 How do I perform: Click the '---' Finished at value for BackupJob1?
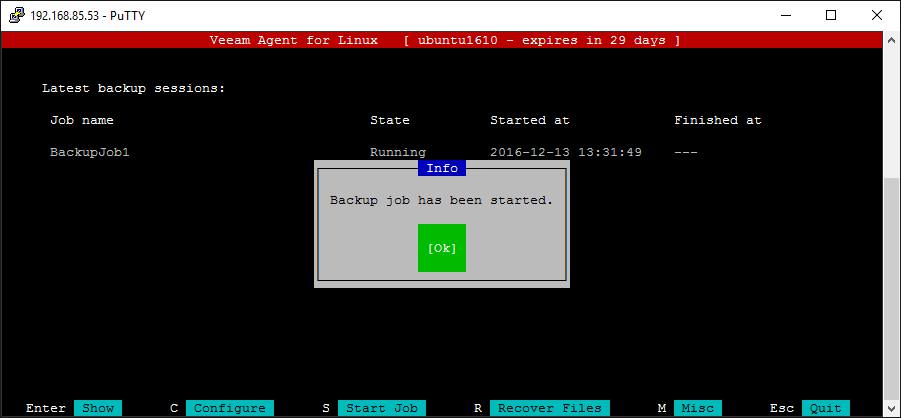coord(686,153)
